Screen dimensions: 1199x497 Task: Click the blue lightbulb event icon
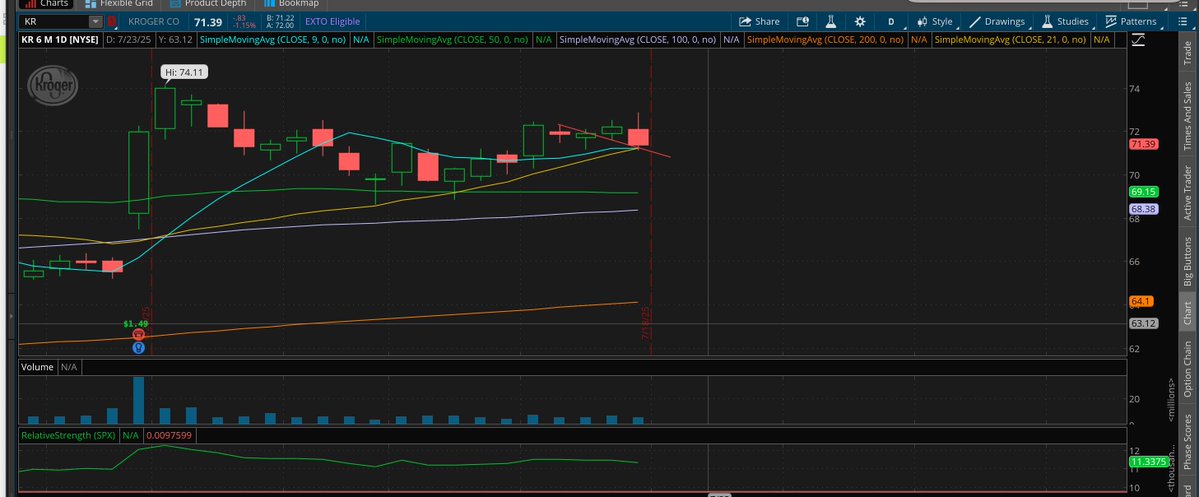pyautogui.click(x=138, y=348)
